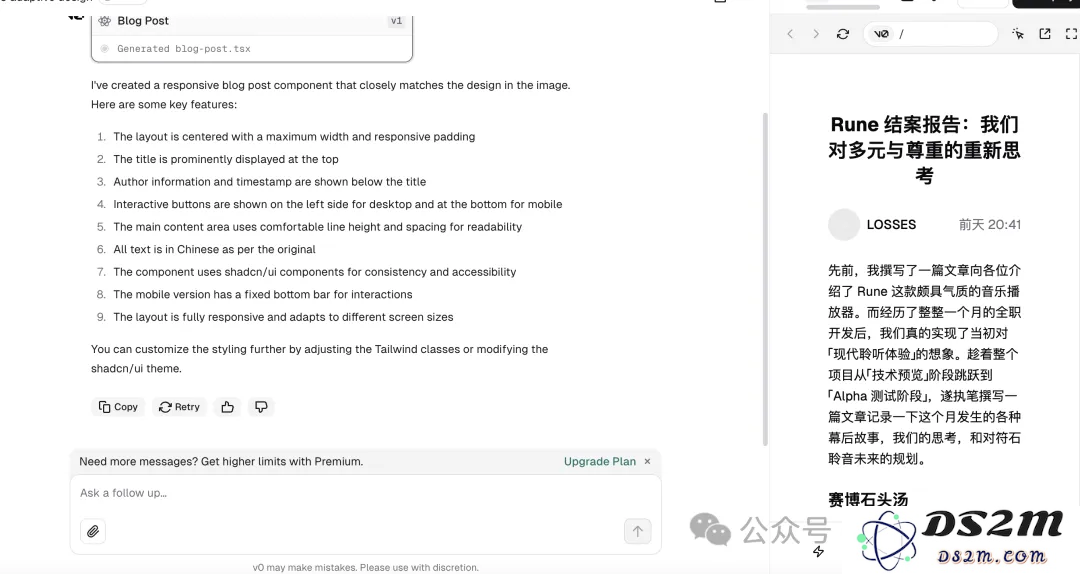The image size is (1080, 574).
Task: Go forward in the preview browser
Action: click(816, 34)
